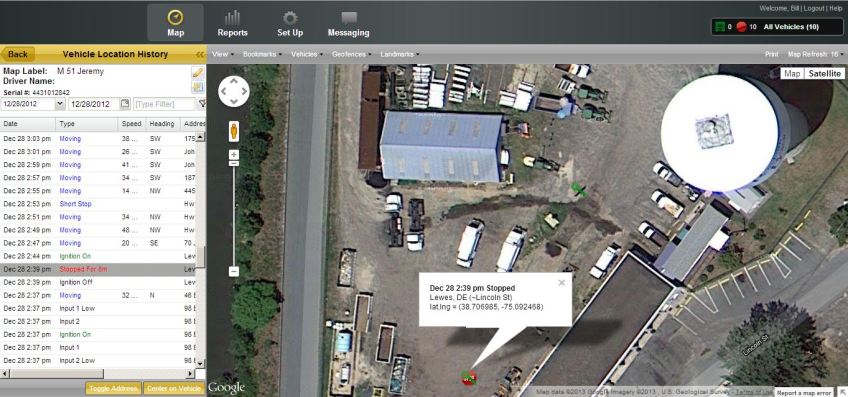Click the Help link
The image size is (848, 397).
[x=836, y=9]
